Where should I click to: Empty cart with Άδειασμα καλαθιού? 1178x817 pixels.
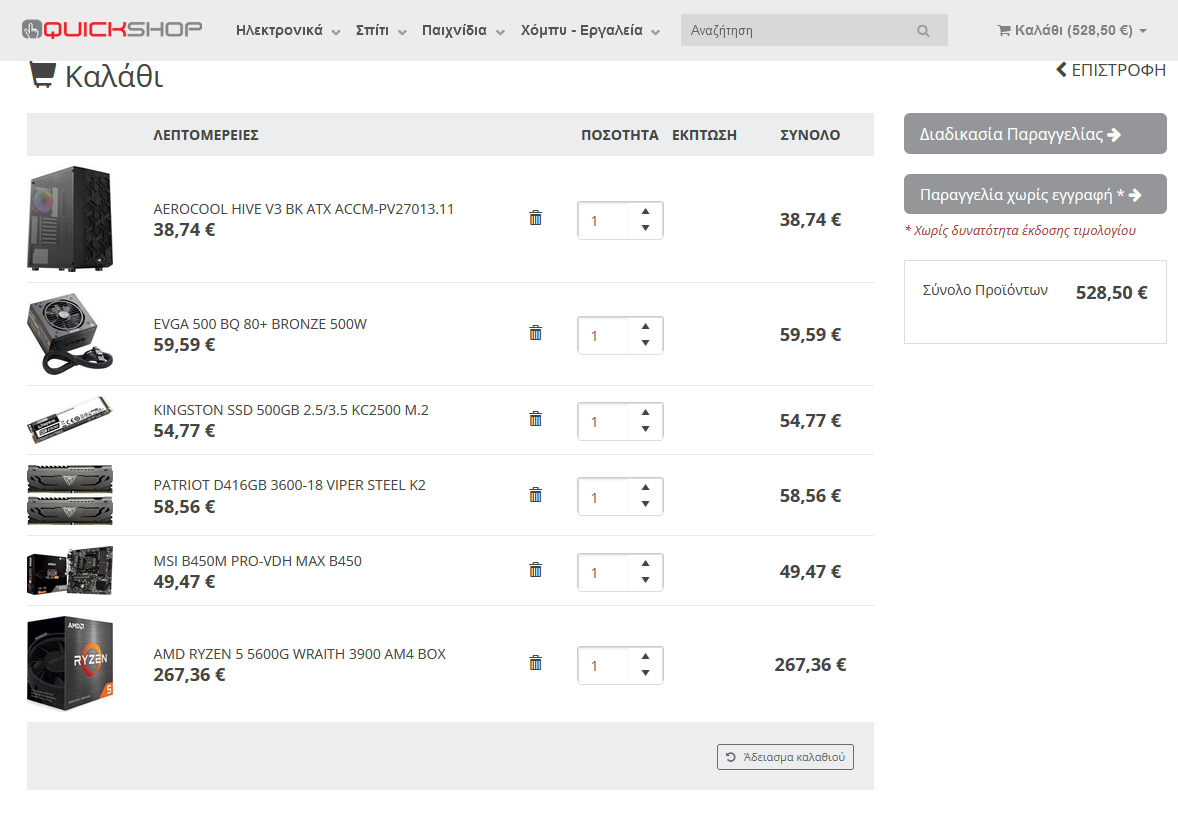pos(785,757)
